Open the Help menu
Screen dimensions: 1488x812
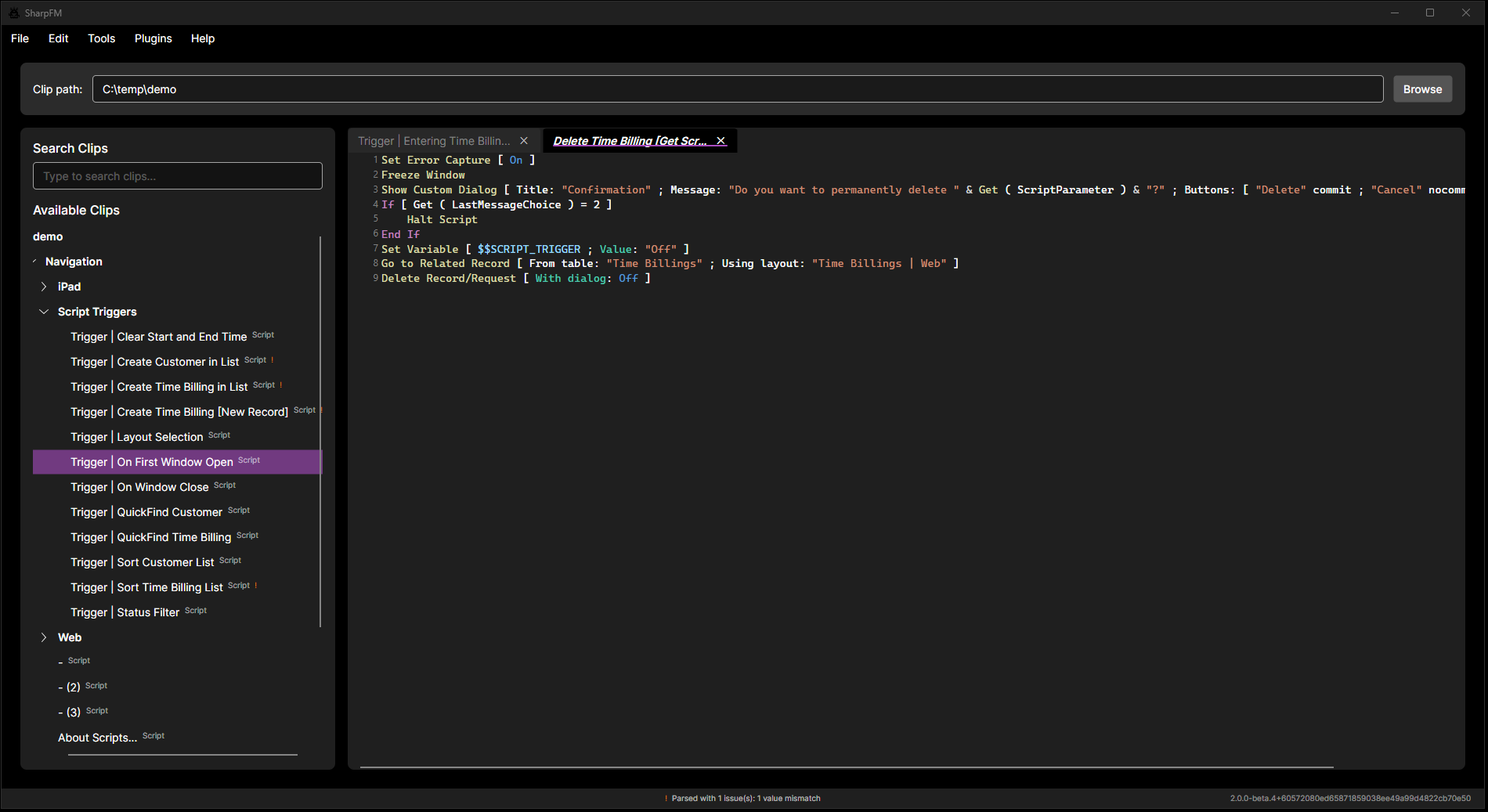click(x=202, y=38)
